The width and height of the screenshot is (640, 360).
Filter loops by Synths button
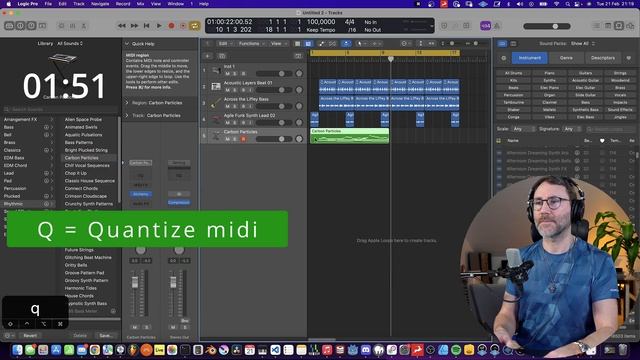click(x=549, y=80)
